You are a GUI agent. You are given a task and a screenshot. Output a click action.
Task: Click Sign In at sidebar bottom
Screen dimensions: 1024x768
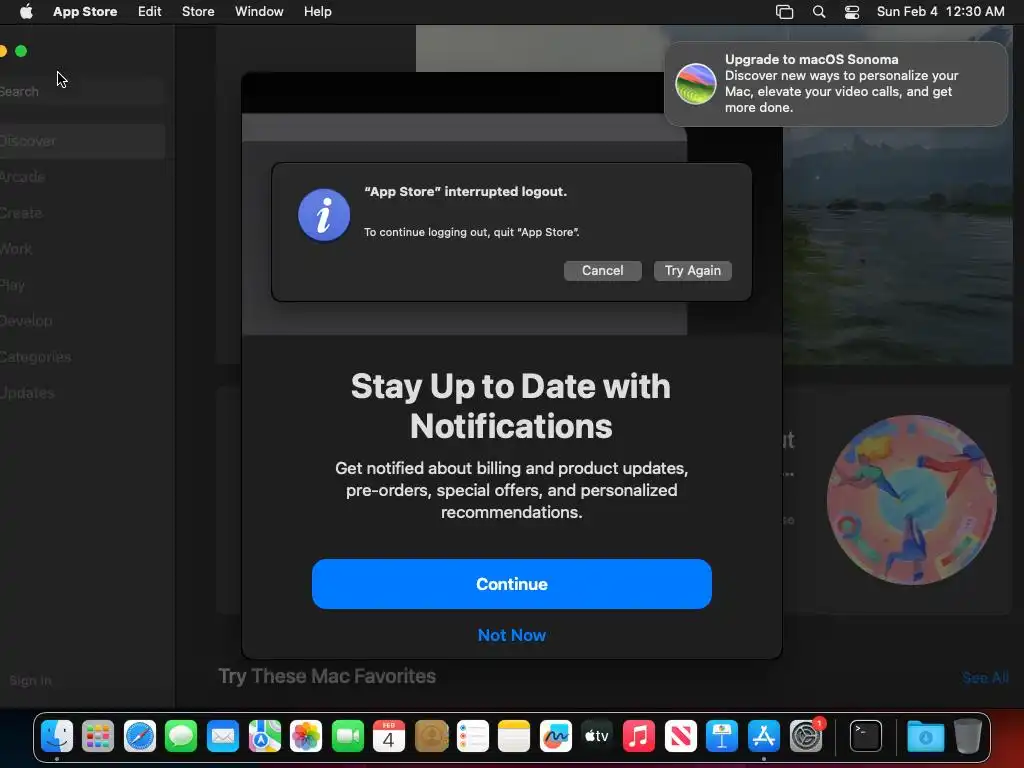pos(30,680)
